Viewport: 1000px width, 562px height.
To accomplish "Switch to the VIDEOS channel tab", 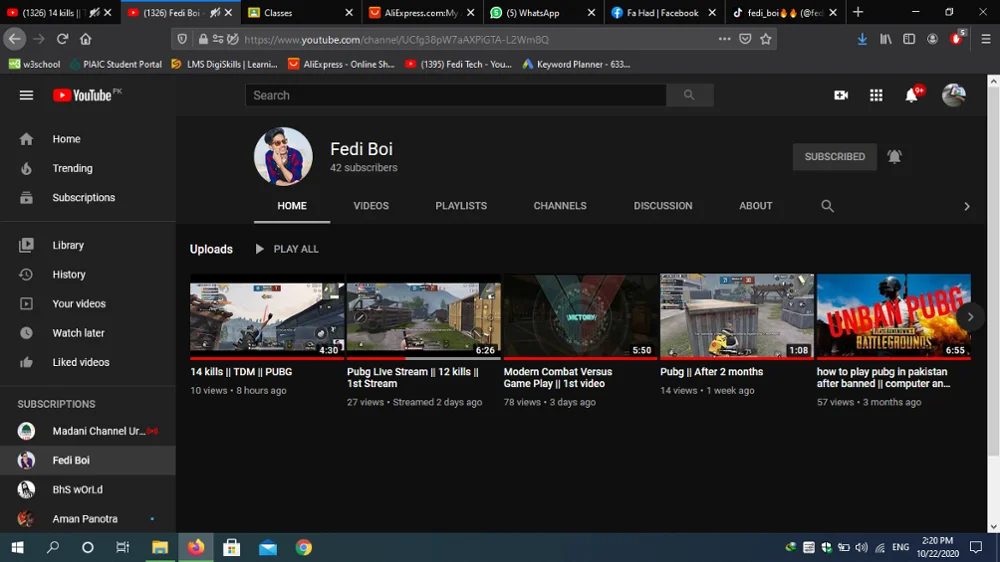I will 371,206.
